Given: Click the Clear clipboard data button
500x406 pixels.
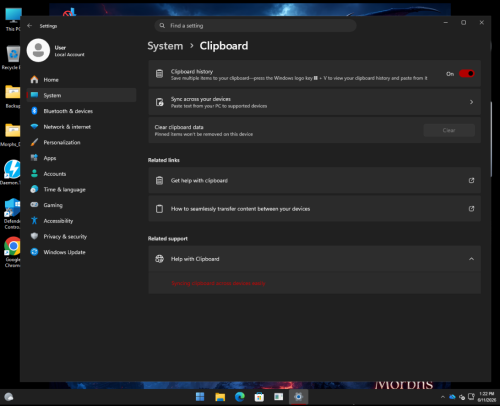Looking at the screenshot, I should tap(449, 130).
